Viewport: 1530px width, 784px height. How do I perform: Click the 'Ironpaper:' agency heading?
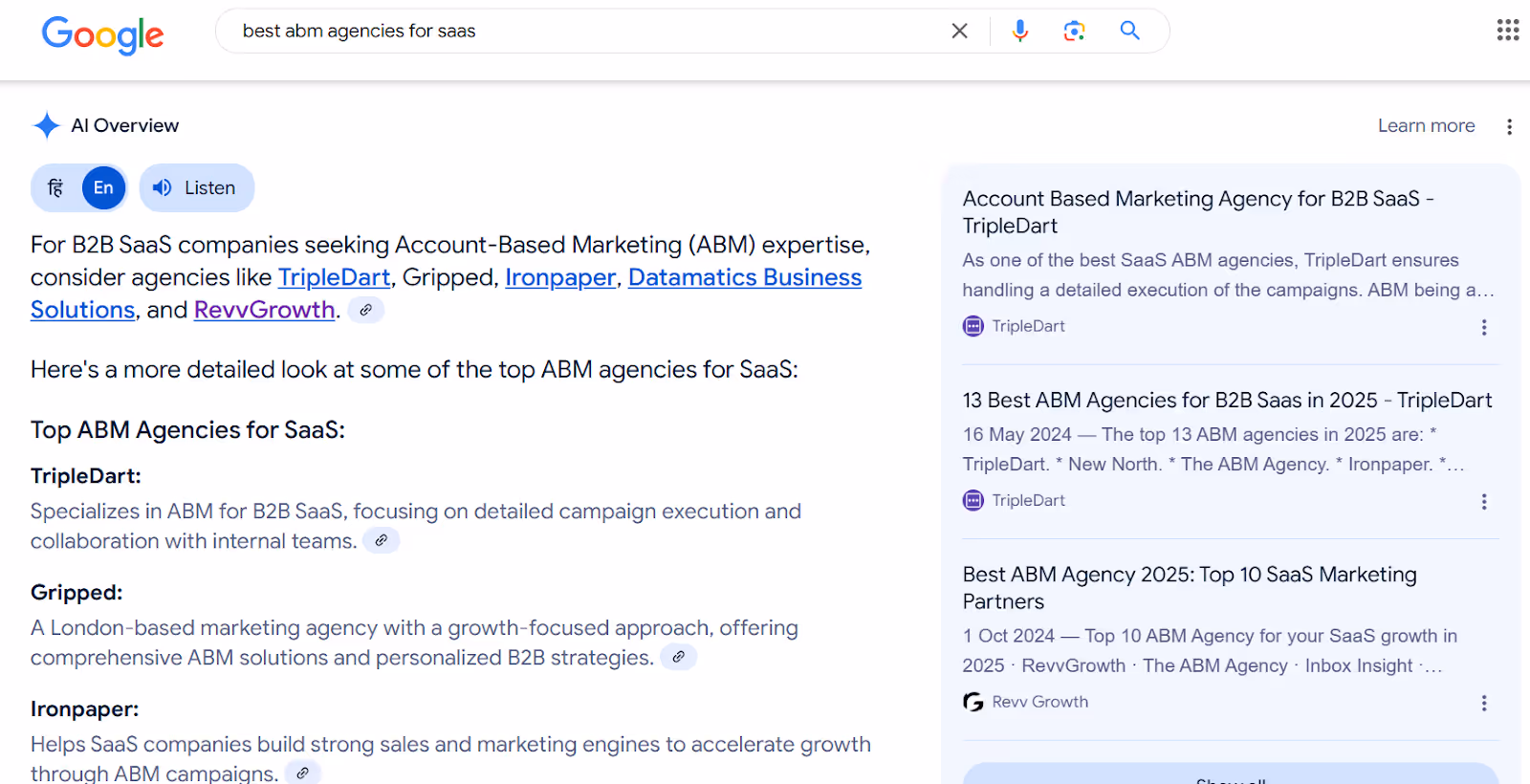85,709
